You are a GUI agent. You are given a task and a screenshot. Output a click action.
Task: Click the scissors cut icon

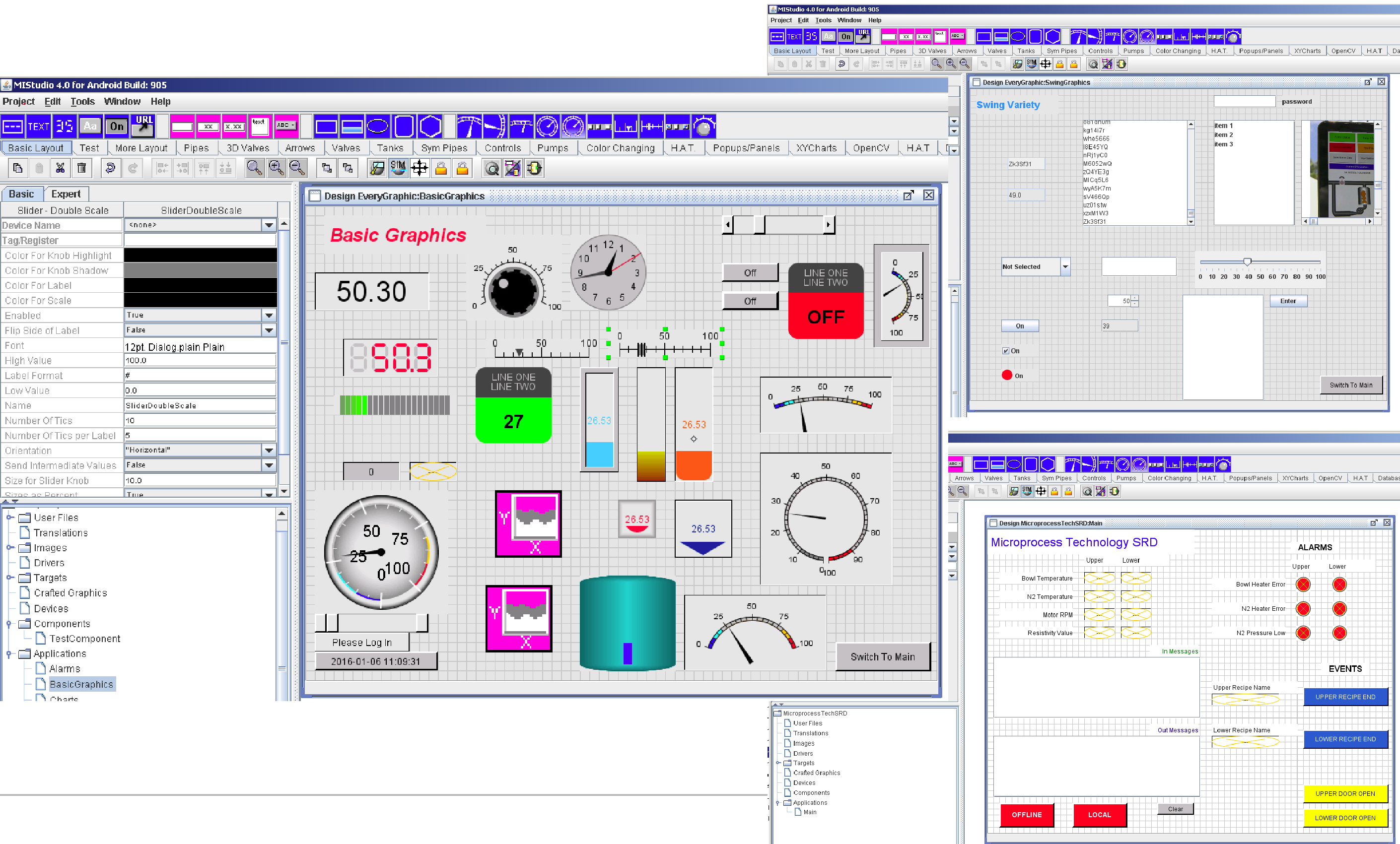(x=60, y=168)
